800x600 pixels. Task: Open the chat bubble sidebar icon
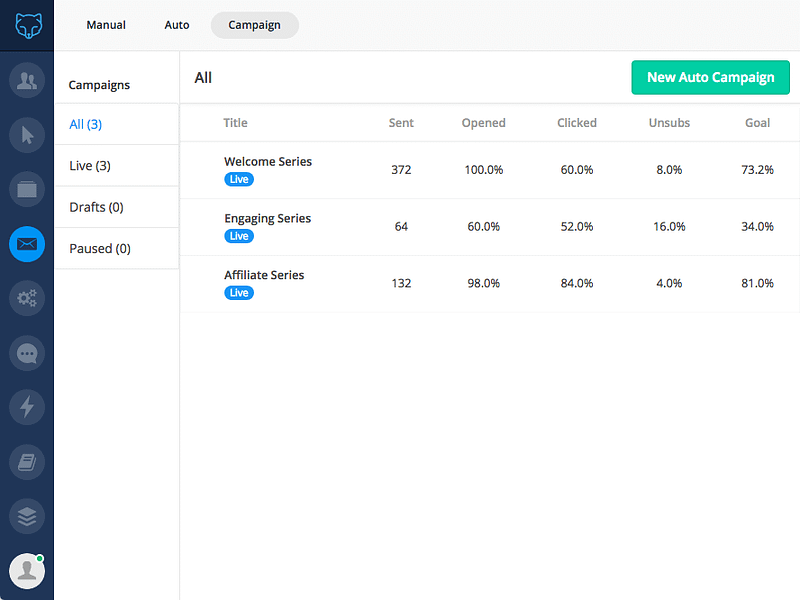coord(27,353)
